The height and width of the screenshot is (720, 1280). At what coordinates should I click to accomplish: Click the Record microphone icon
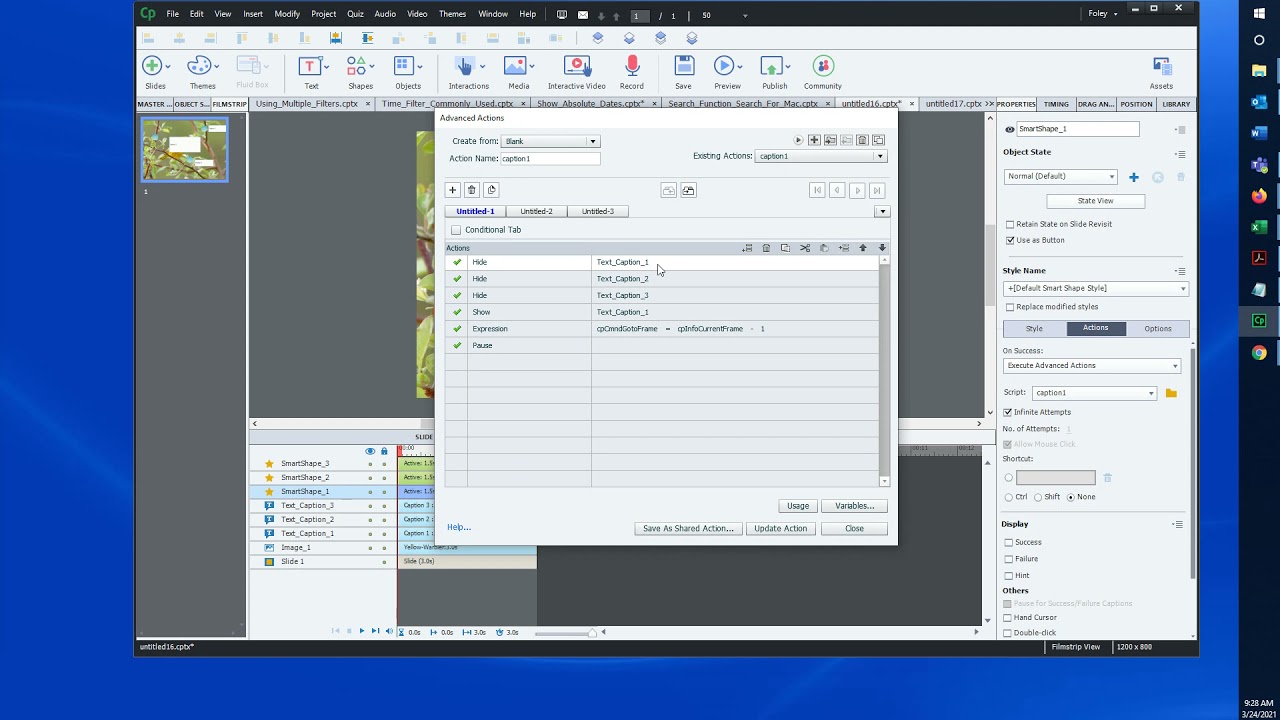point(632,66)
